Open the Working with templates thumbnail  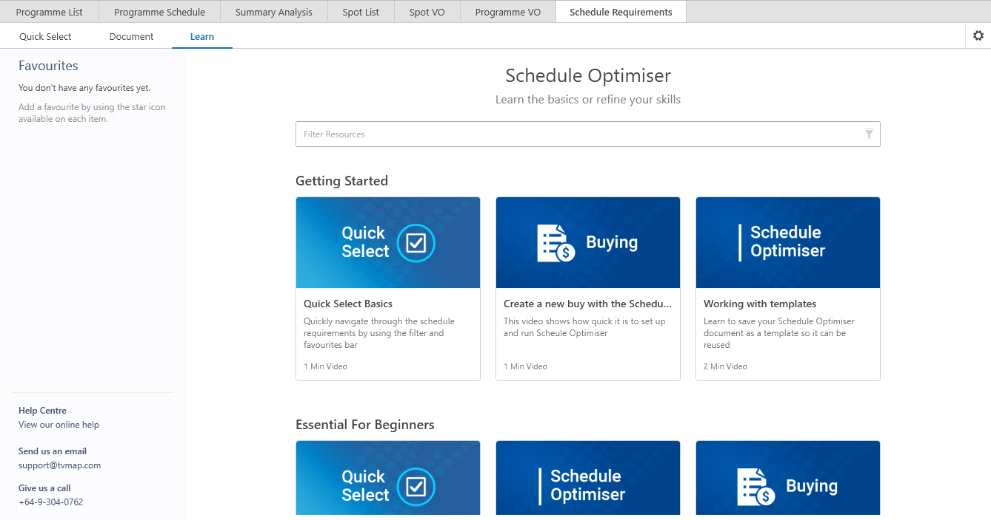tap(787, 243)
